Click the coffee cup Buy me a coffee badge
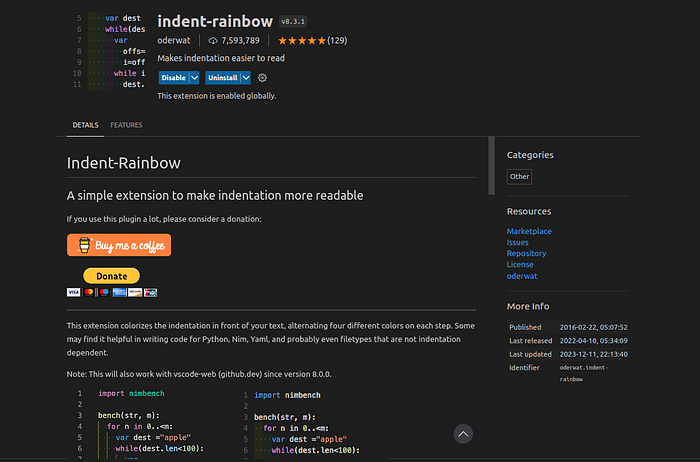 (119, 245)
